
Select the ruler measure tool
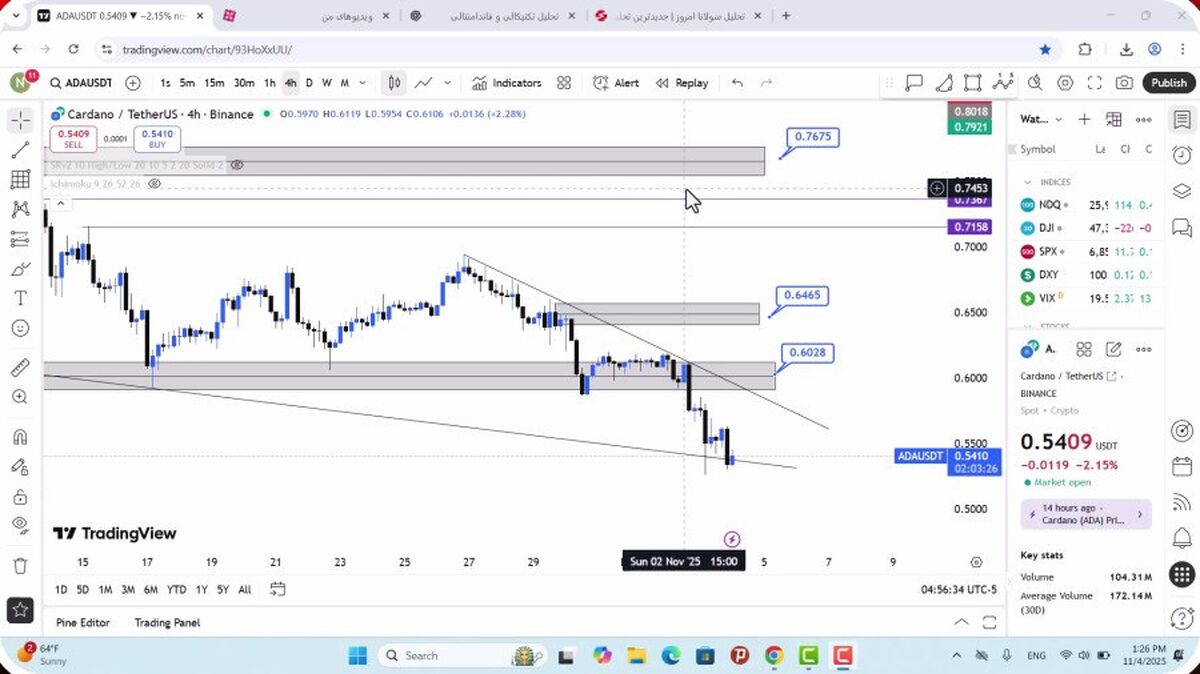[20, 367]
